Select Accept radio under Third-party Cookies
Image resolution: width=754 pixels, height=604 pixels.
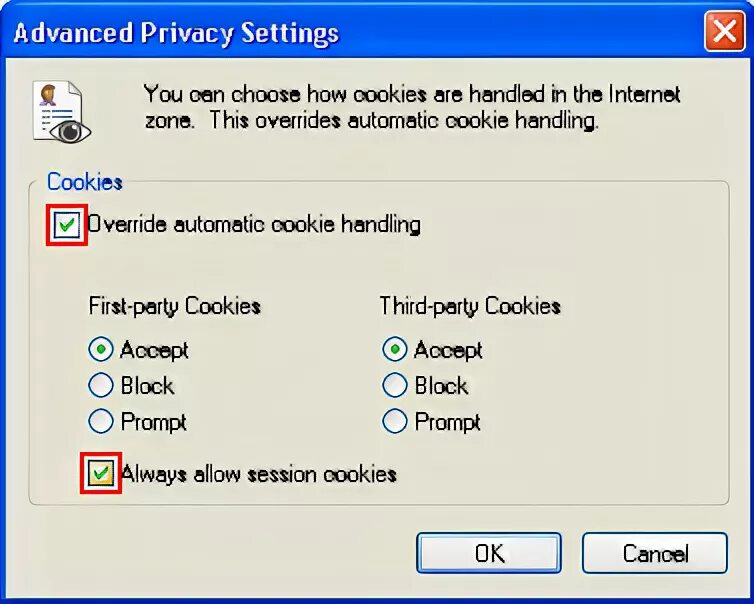(x=395, y=350)
